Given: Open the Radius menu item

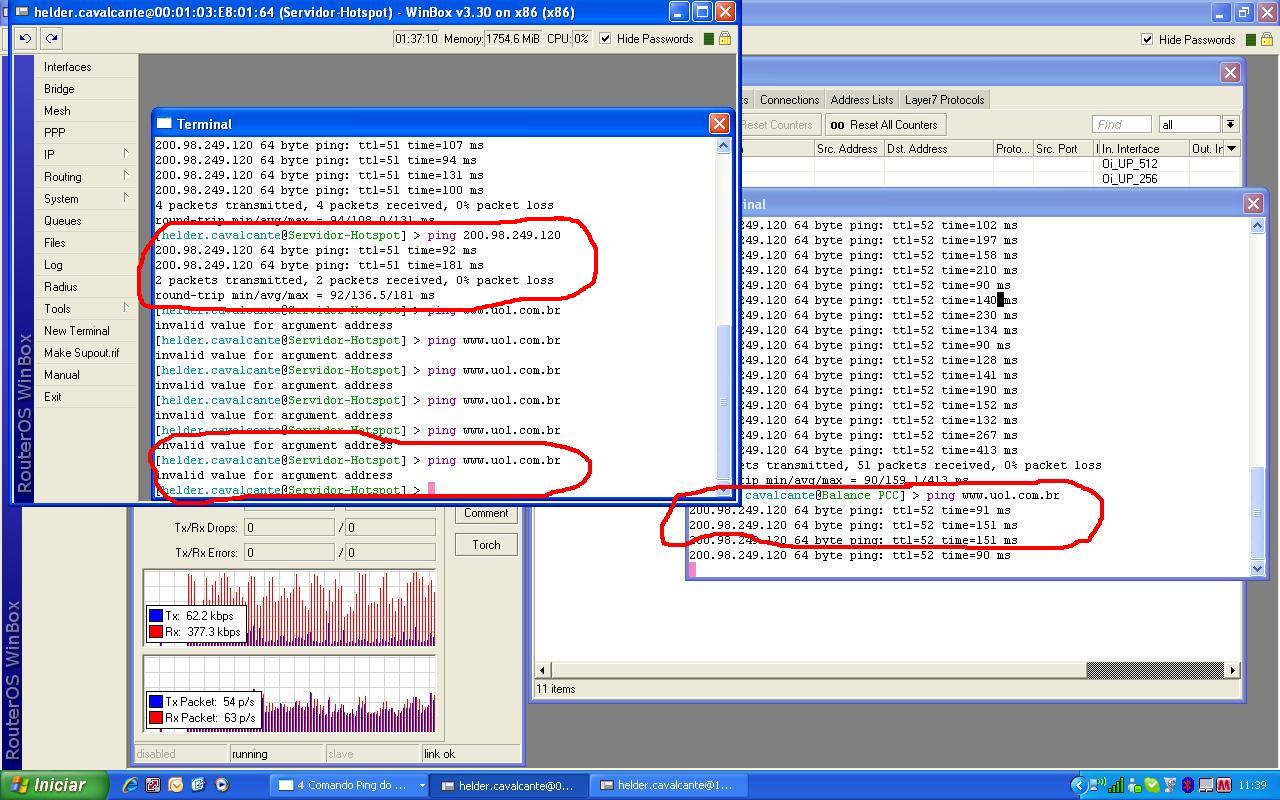Looking at the screenshot, I should point(60,287).
